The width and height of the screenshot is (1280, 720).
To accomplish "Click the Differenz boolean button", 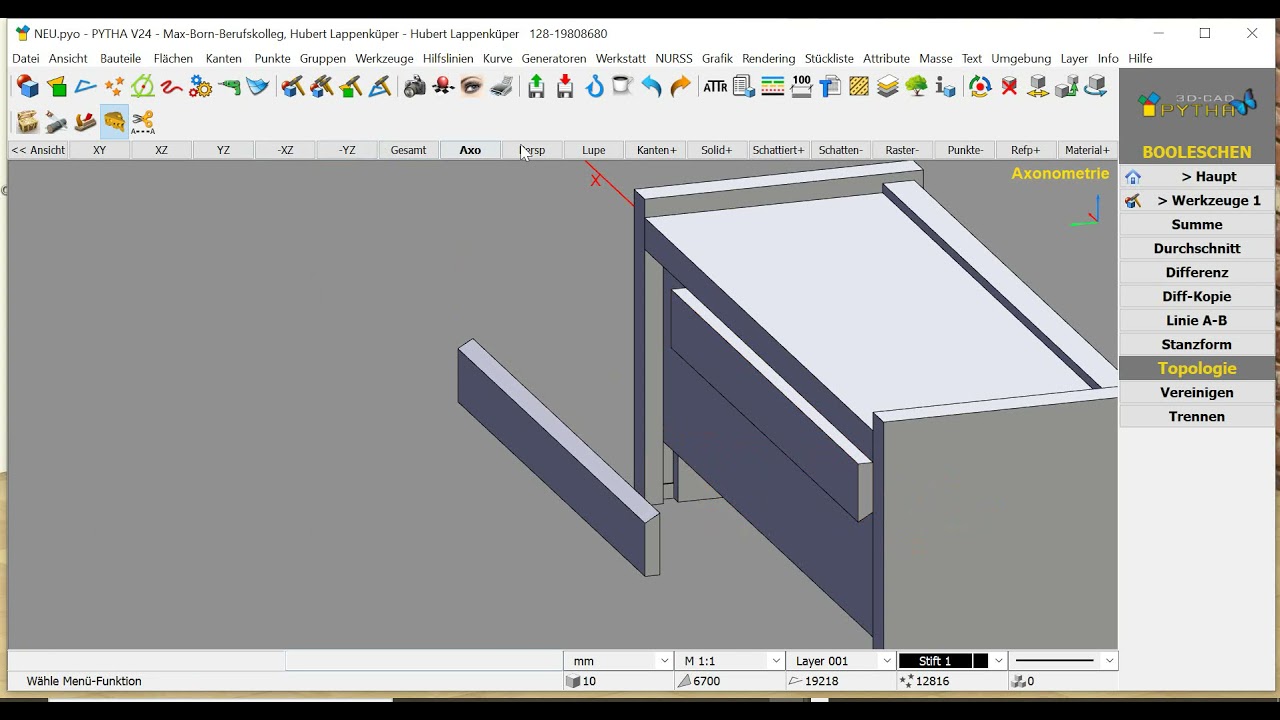I will tap(1197, 272).
